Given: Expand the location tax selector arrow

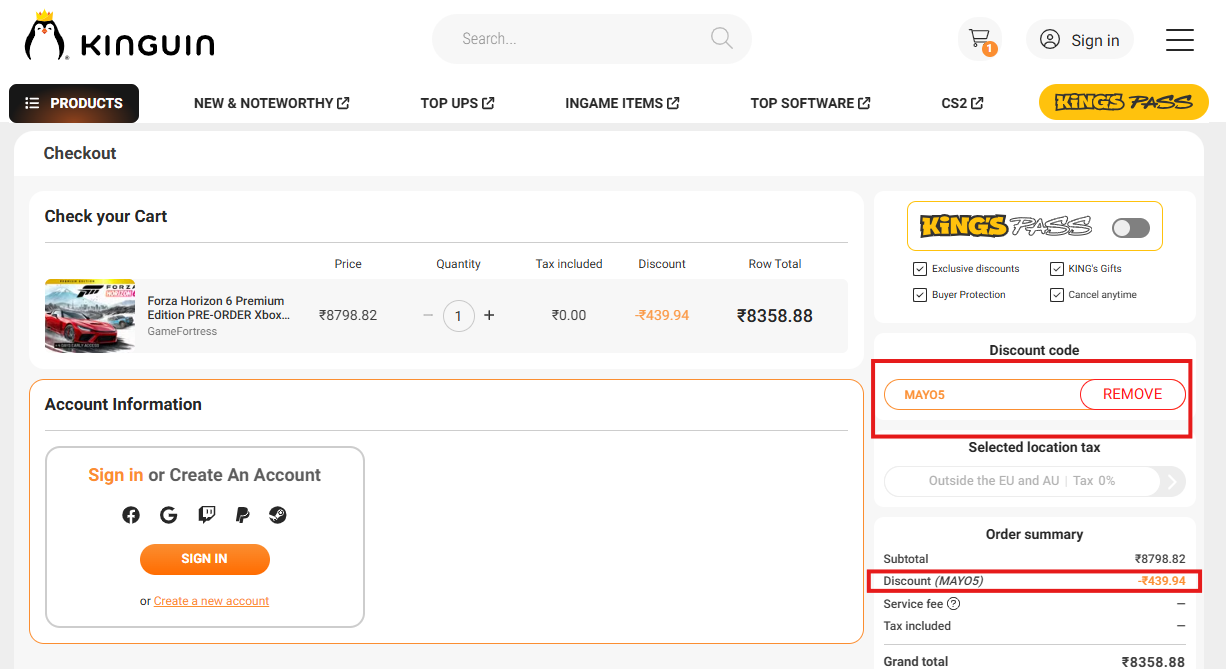Looking at the screenshot, I should [x=1174, y=482].
